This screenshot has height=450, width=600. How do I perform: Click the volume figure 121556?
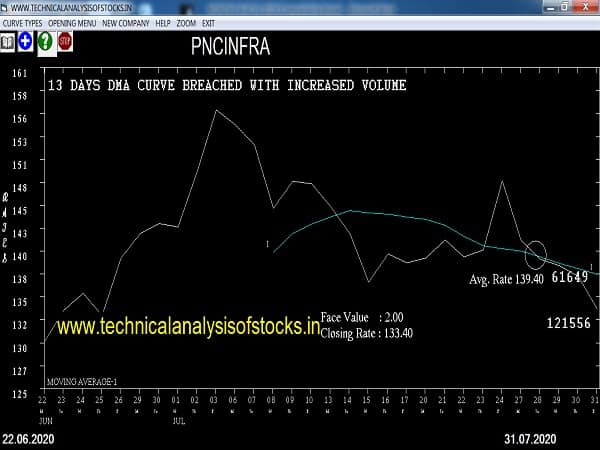[x=568, y=322]
